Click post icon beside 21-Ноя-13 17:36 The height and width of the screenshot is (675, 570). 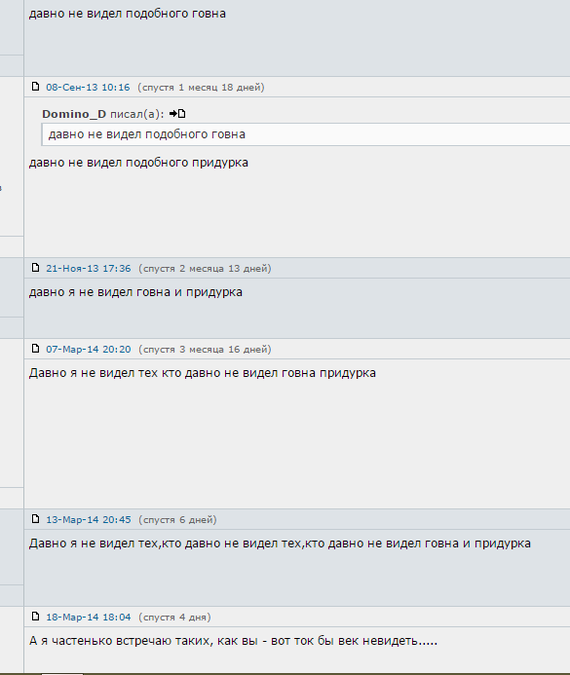36,268
